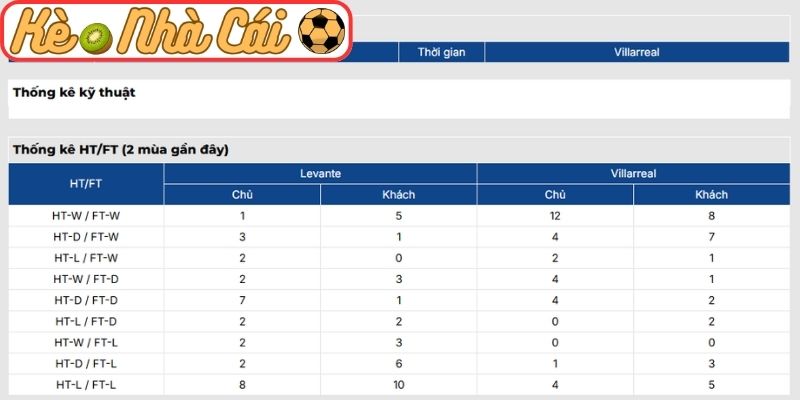Open the Thống kê kỹ thuật section
Image resolution: width=800 pixels, height=400 pixels.
coord(74,93)
